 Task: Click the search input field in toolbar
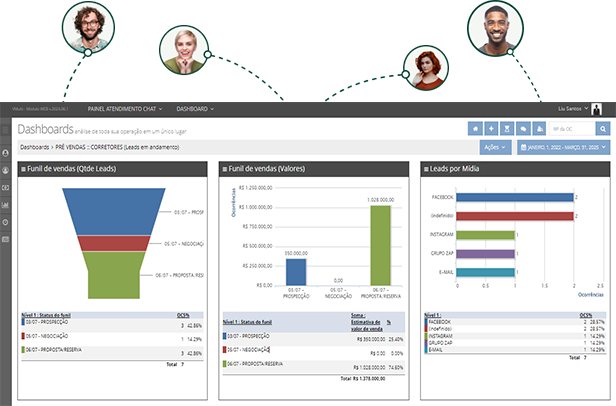click(569, 129)
